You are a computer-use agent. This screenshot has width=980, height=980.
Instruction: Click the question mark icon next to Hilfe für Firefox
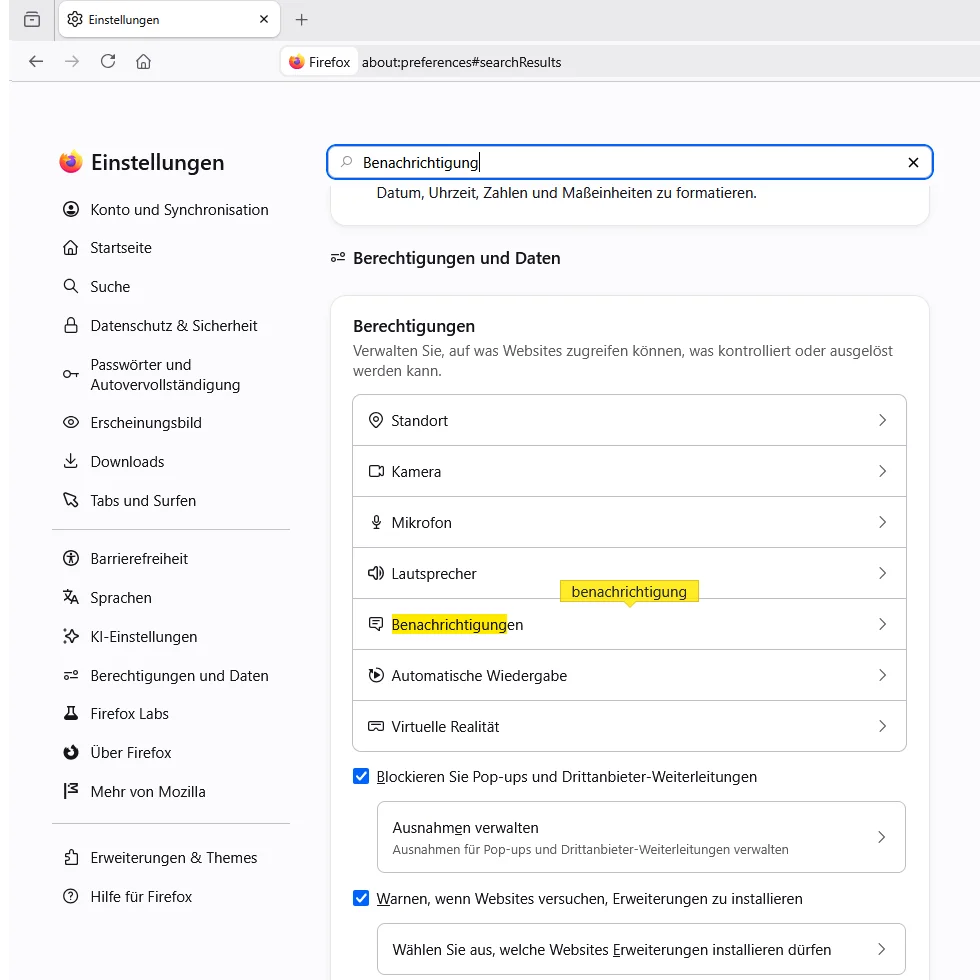click(71, 896)
